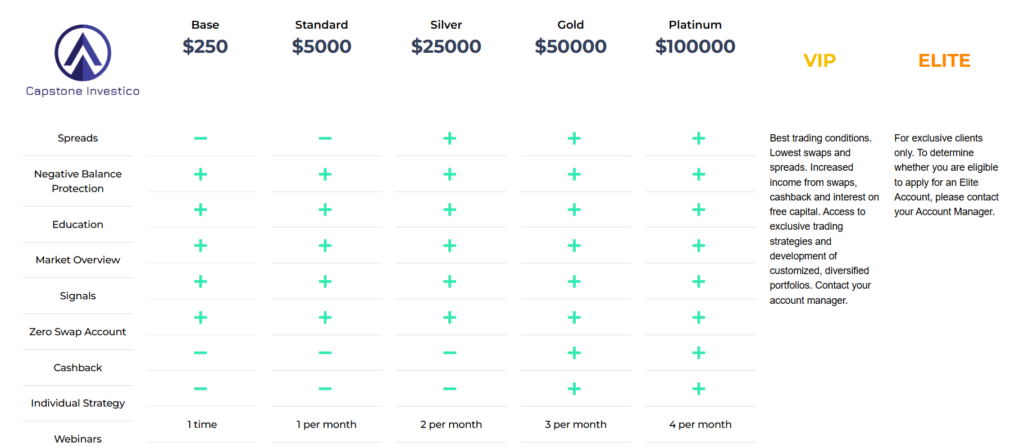
Task: Choose the Silver $25000 plan heading
Action: (444, 37)
